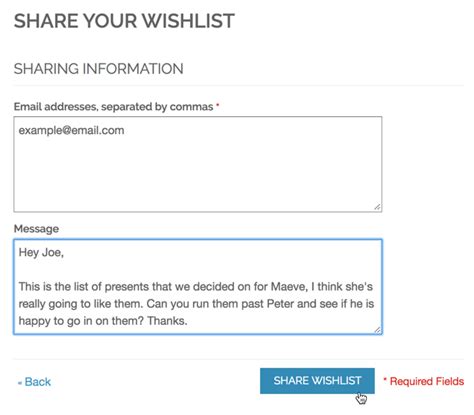Place cursor after 'Thanks.' in message
Image resolution: width=474 pixels, height=415 pixels.
188,321
